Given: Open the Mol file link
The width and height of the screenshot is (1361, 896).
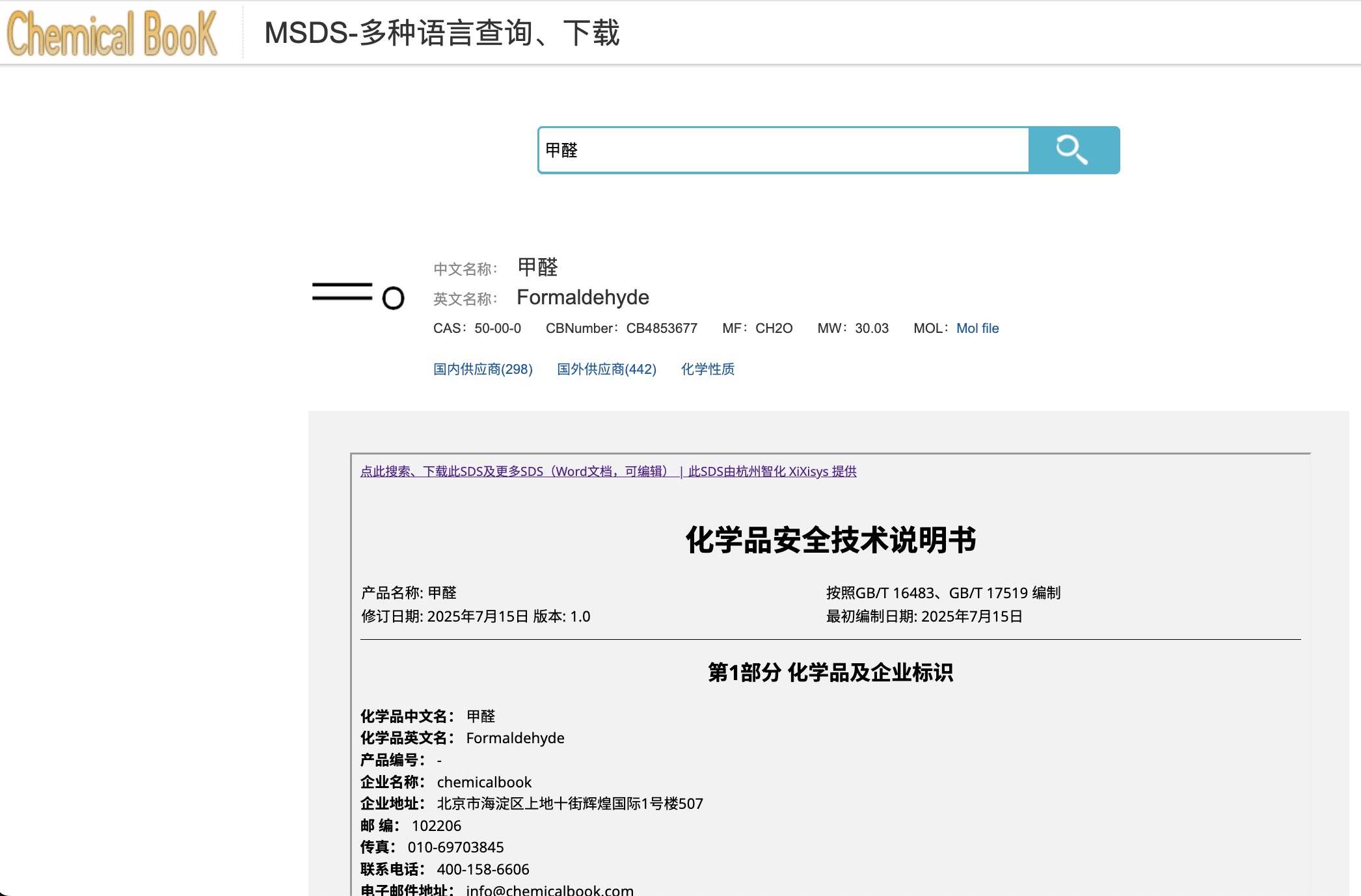Looking at the screenshot, I should click(x=977, y=328).
